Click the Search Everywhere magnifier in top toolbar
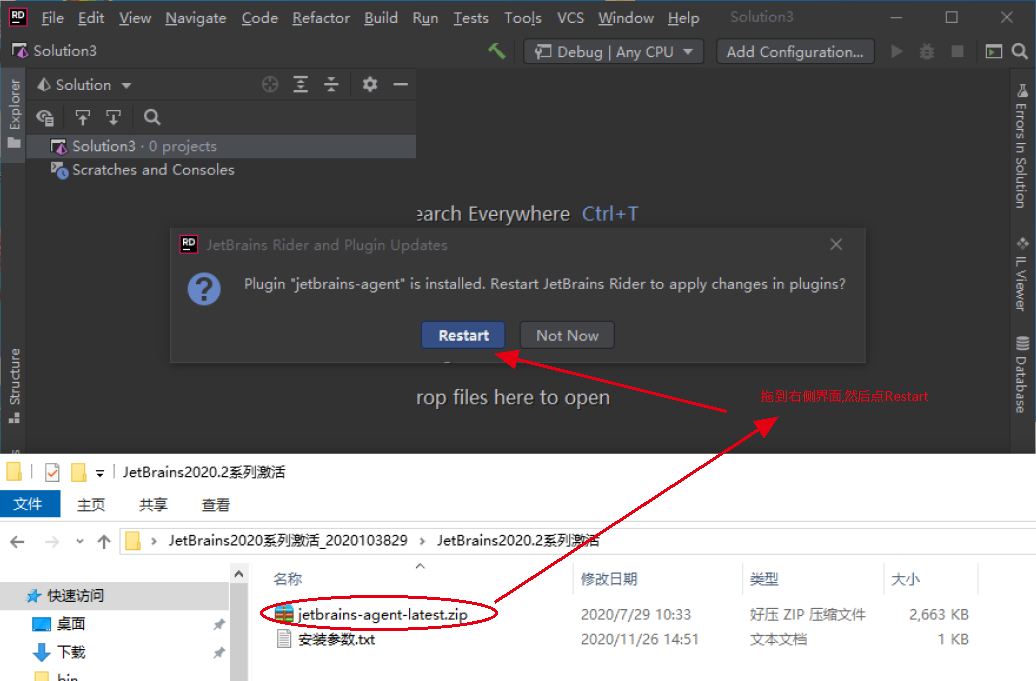The height and width of the screenshot is (681, 1036). click(1019, 51)
